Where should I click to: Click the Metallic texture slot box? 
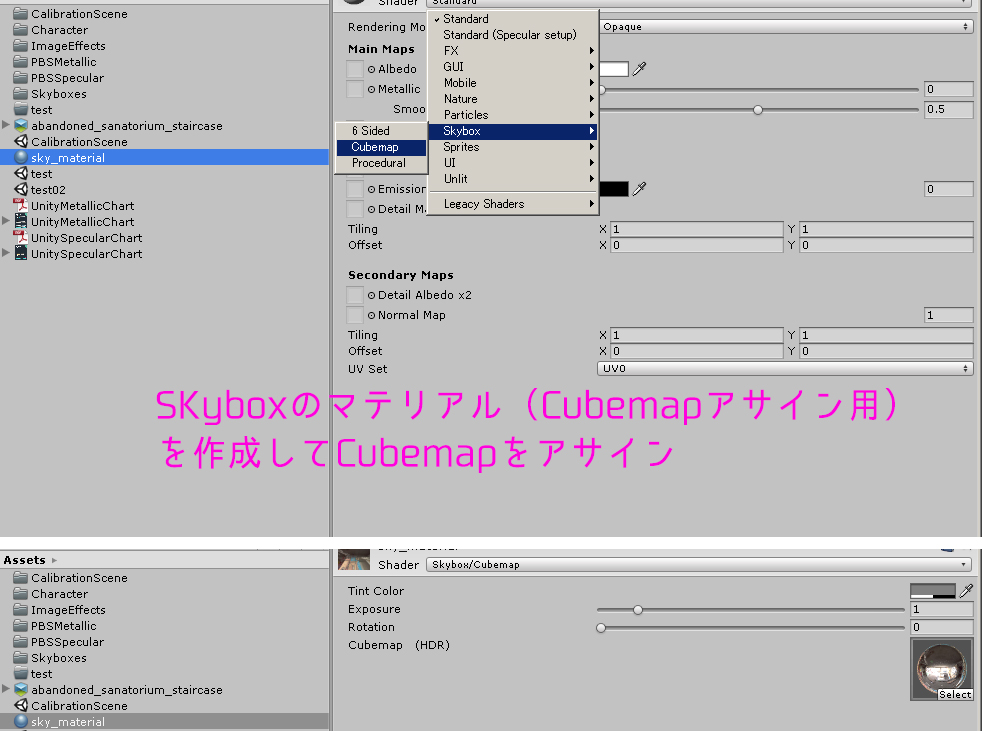(355, 89)
